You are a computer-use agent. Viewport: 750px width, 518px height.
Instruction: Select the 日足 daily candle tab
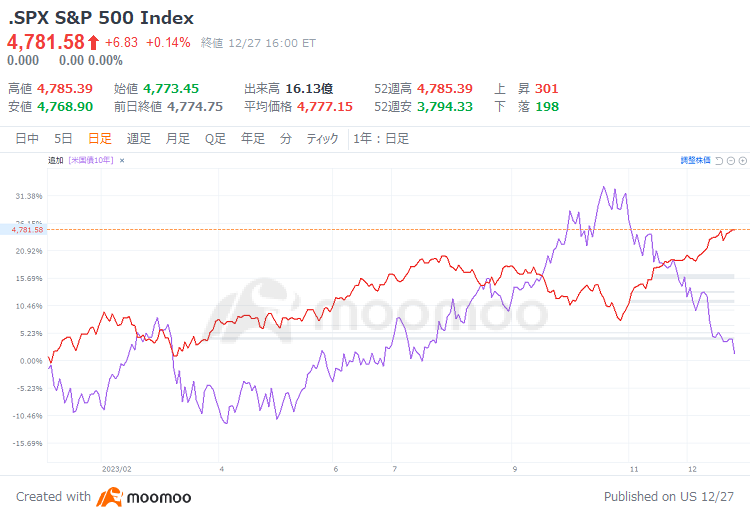point(100,139)
